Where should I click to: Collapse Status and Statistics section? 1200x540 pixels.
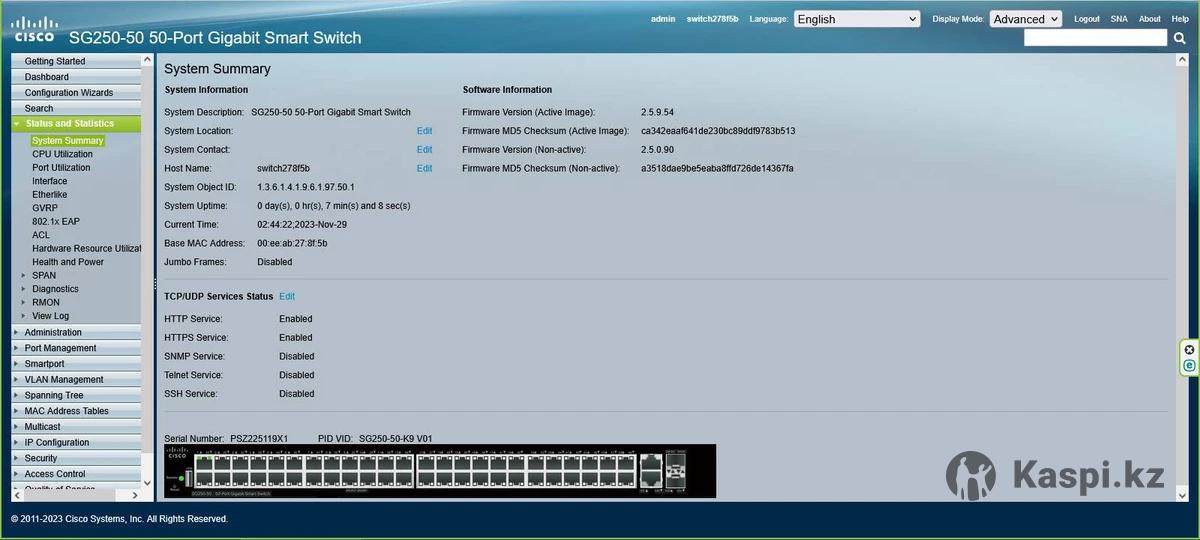click(x=76, y=124)
